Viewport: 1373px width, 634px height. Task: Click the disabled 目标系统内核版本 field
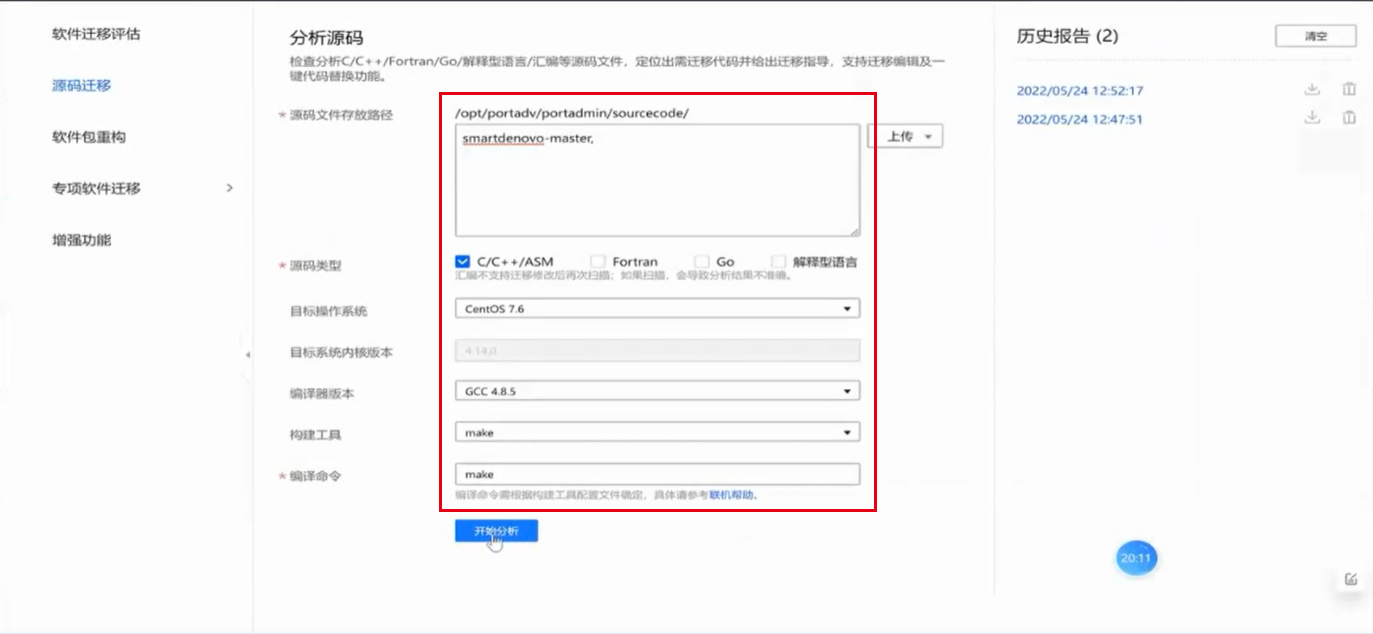[x=657, y=350]
